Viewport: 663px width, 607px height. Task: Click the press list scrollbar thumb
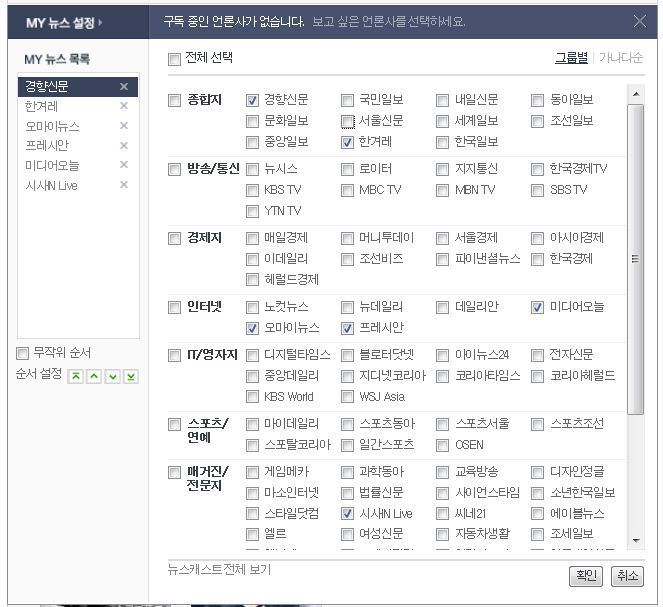tap(636, 259)
